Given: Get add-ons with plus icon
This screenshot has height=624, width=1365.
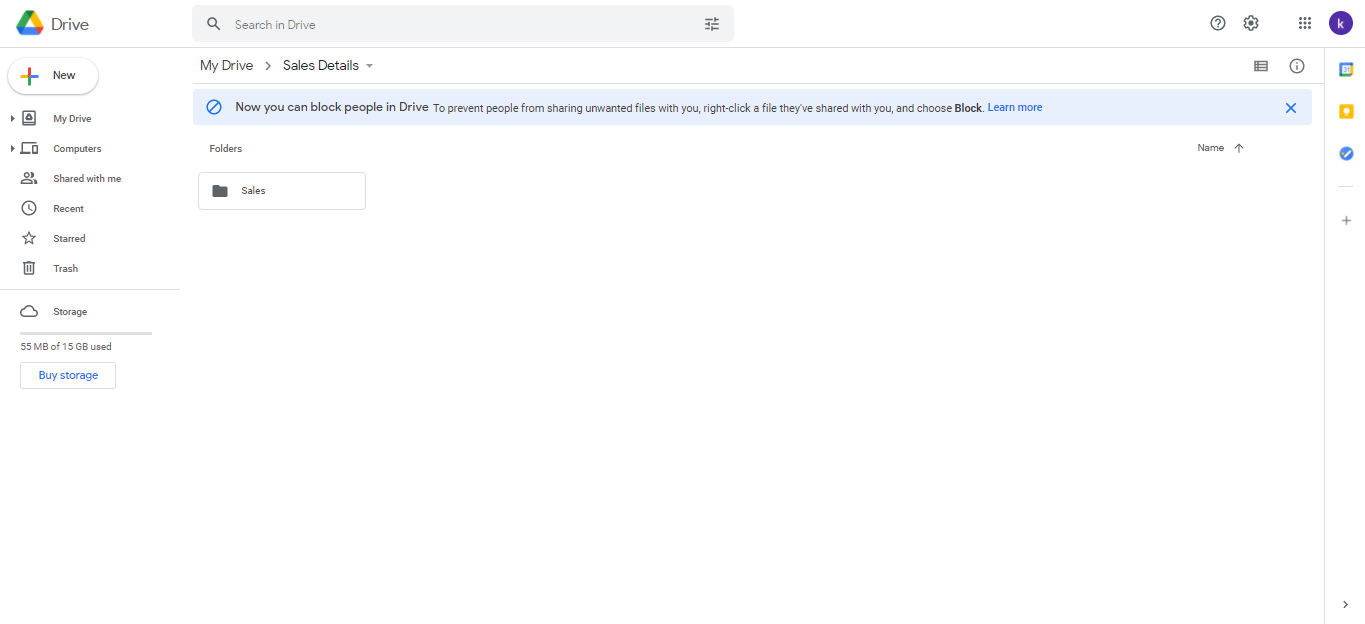Looking at the screenshot, I should 1346,220.
